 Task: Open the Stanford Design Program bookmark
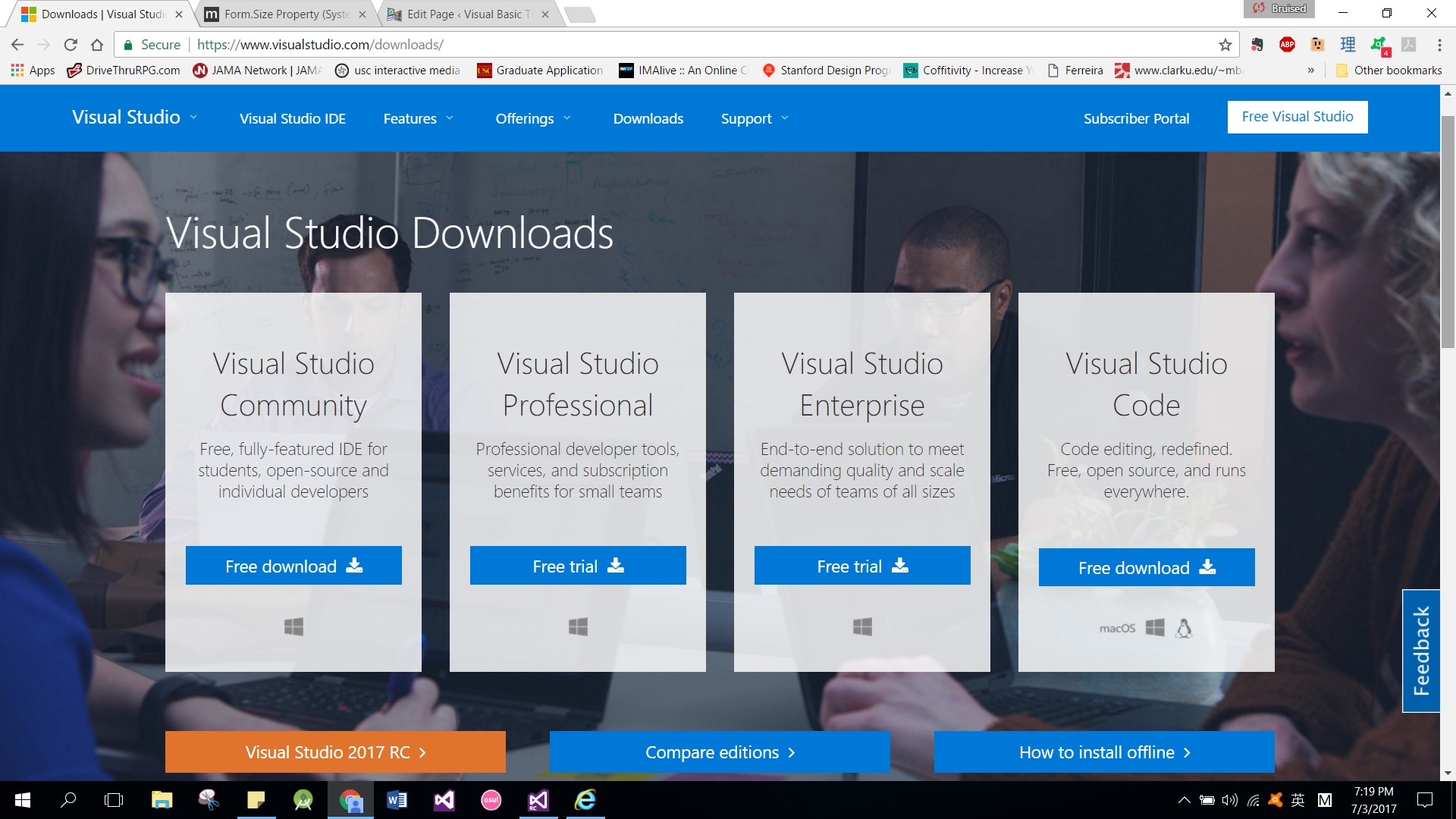point(826,71)
